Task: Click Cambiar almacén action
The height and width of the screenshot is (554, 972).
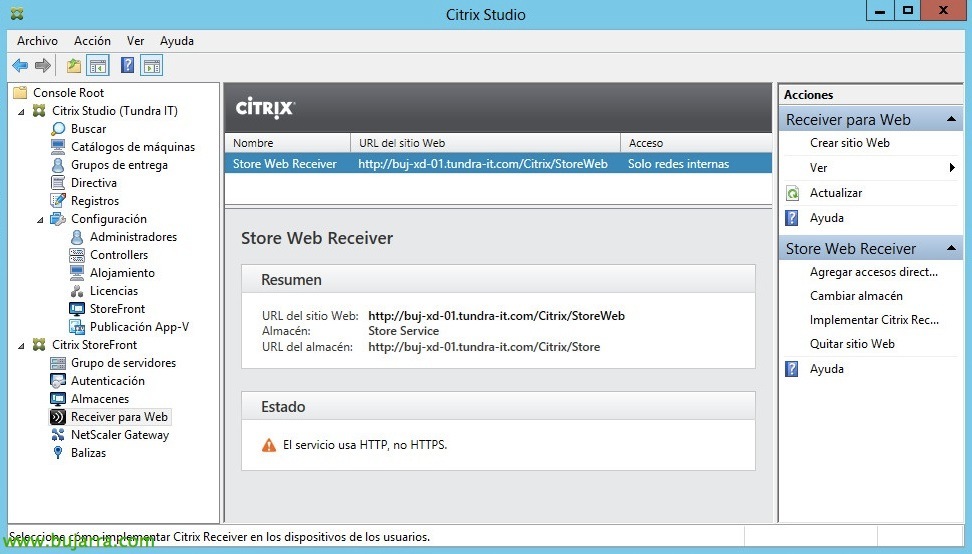Action: coord(856,296)
